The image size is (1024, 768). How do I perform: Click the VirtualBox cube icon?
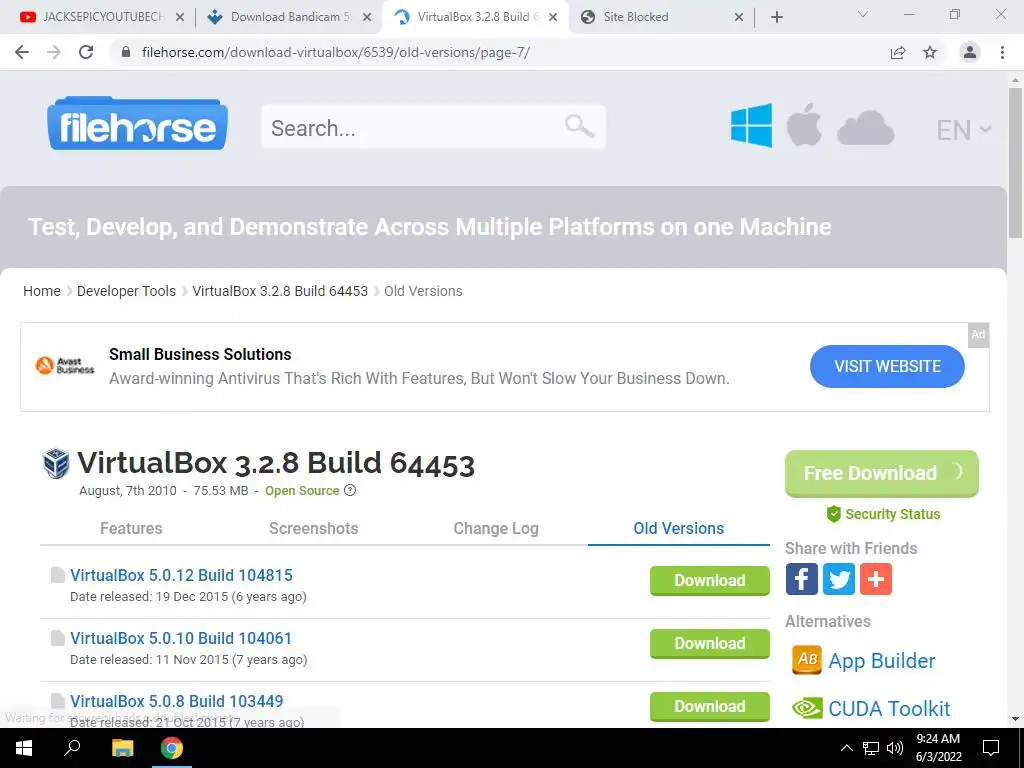tap(56, 463)
